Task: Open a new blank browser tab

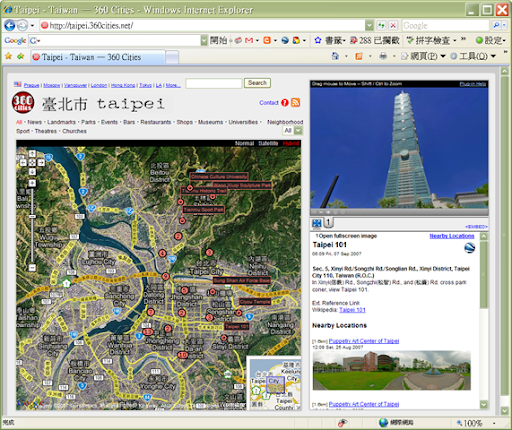Action: (x=172, y=57)
